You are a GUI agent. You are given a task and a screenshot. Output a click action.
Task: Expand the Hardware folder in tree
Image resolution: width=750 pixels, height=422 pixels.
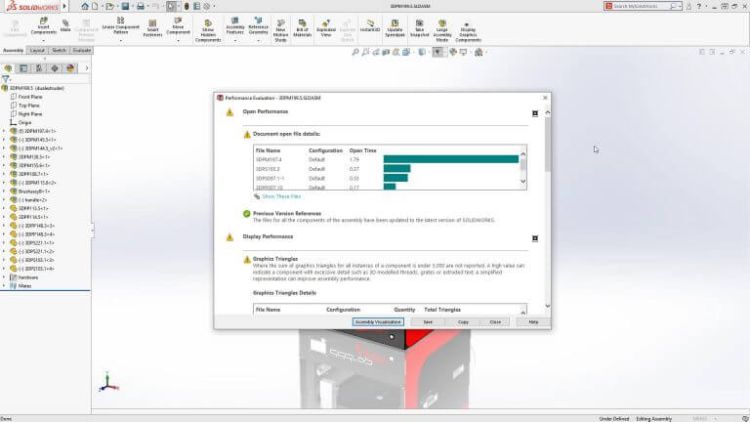click(x=4, y=277)
